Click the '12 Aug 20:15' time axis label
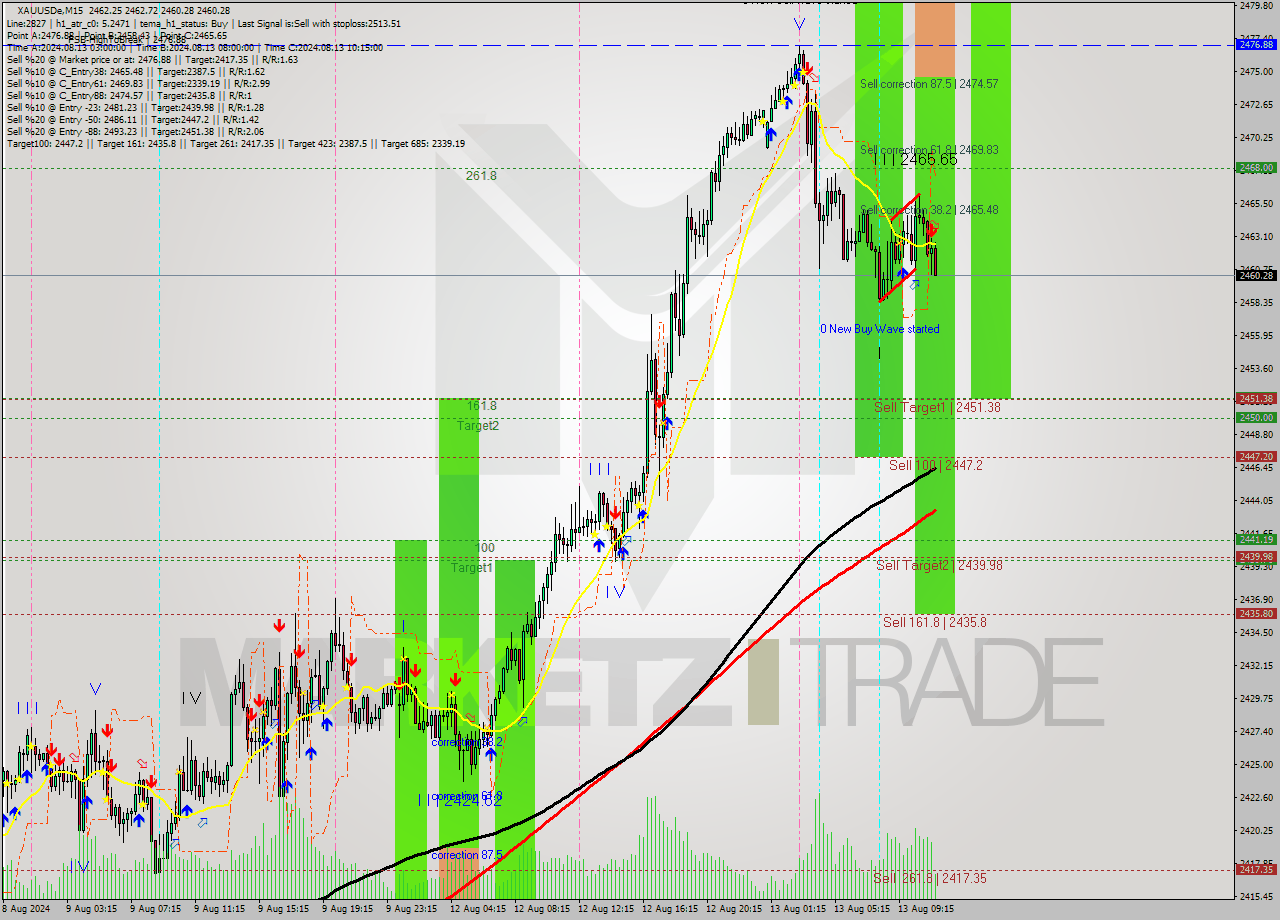The height and width of the screenshot is (920, 1280). tap(733, 909)
